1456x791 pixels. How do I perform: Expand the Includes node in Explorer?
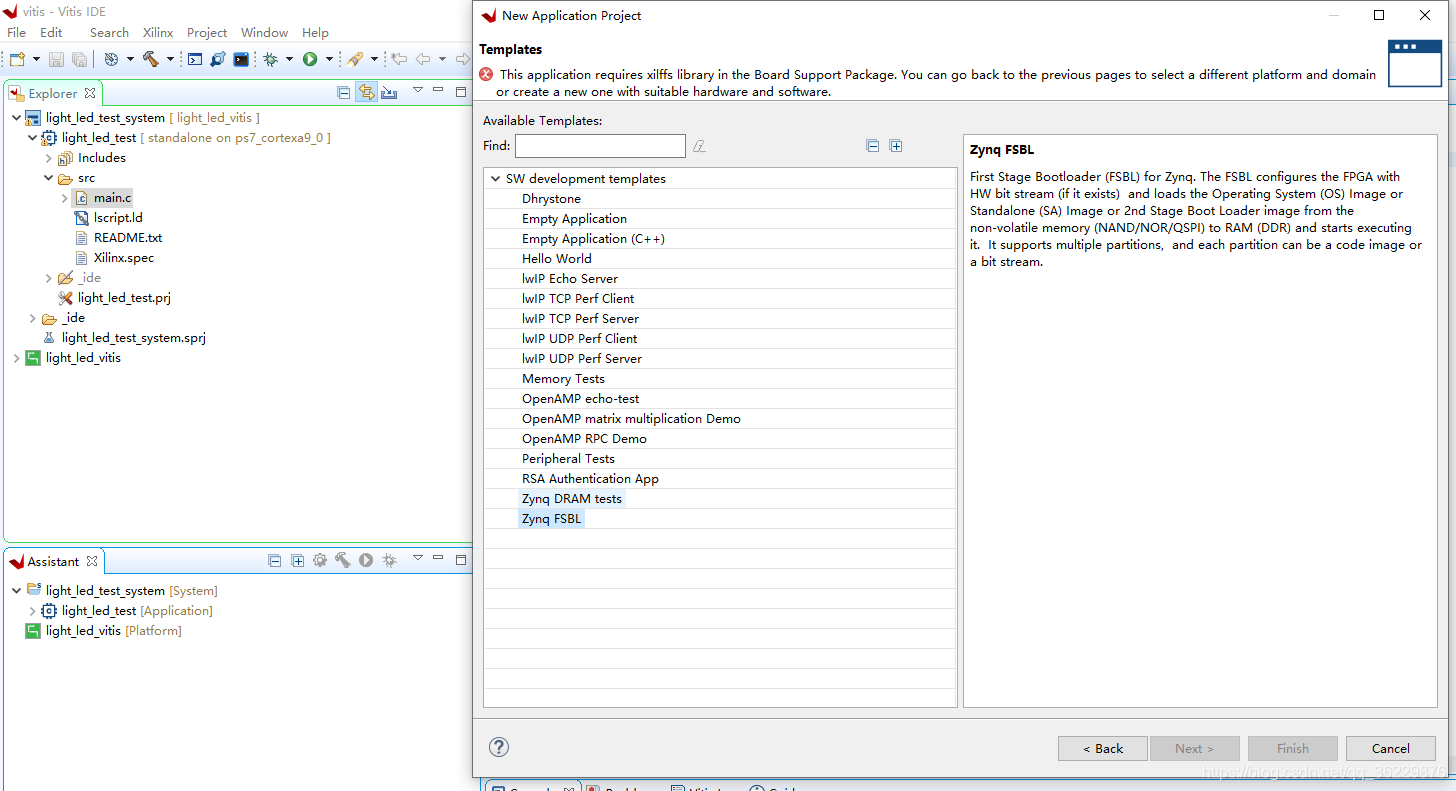pos(49,158)
